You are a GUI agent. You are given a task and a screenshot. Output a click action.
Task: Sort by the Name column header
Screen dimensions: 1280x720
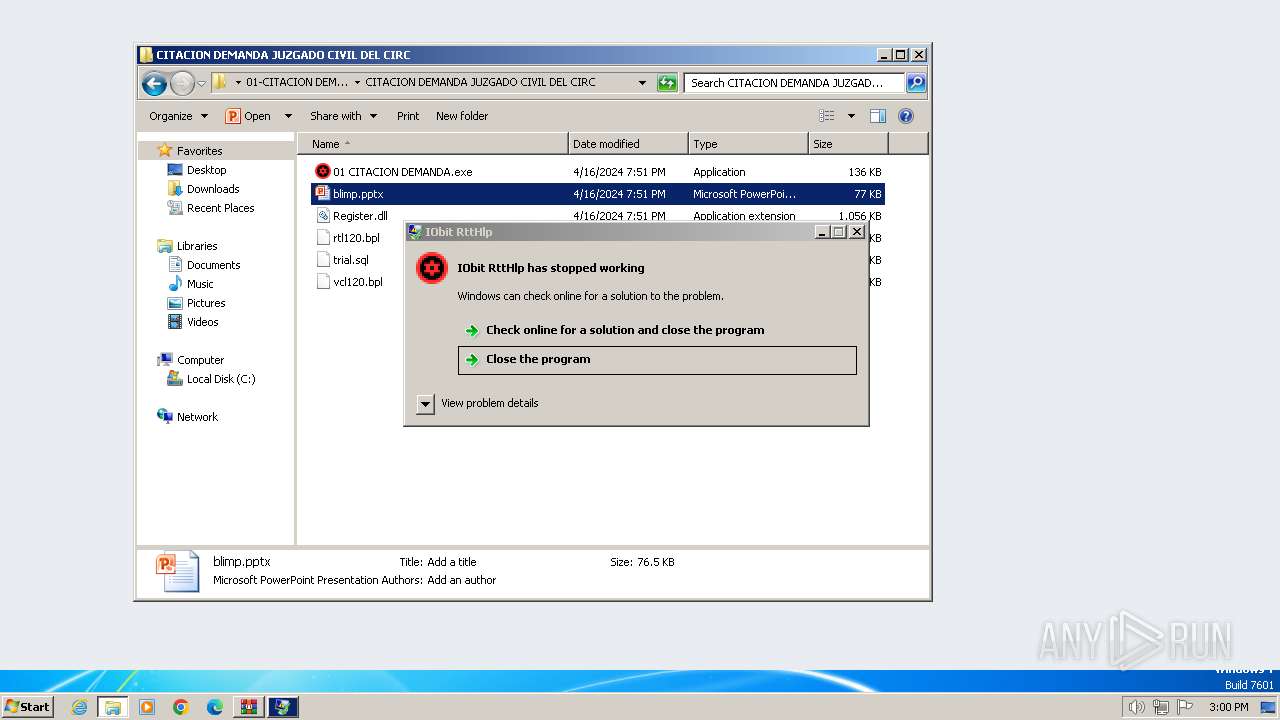[x=432, y=144]
